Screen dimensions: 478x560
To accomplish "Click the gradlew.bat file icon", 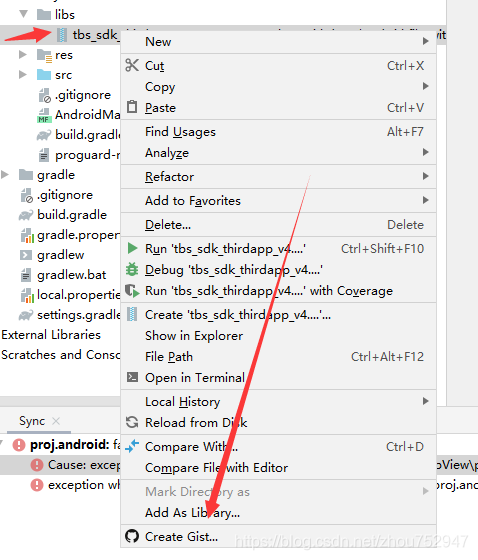I will click(26, 275).
